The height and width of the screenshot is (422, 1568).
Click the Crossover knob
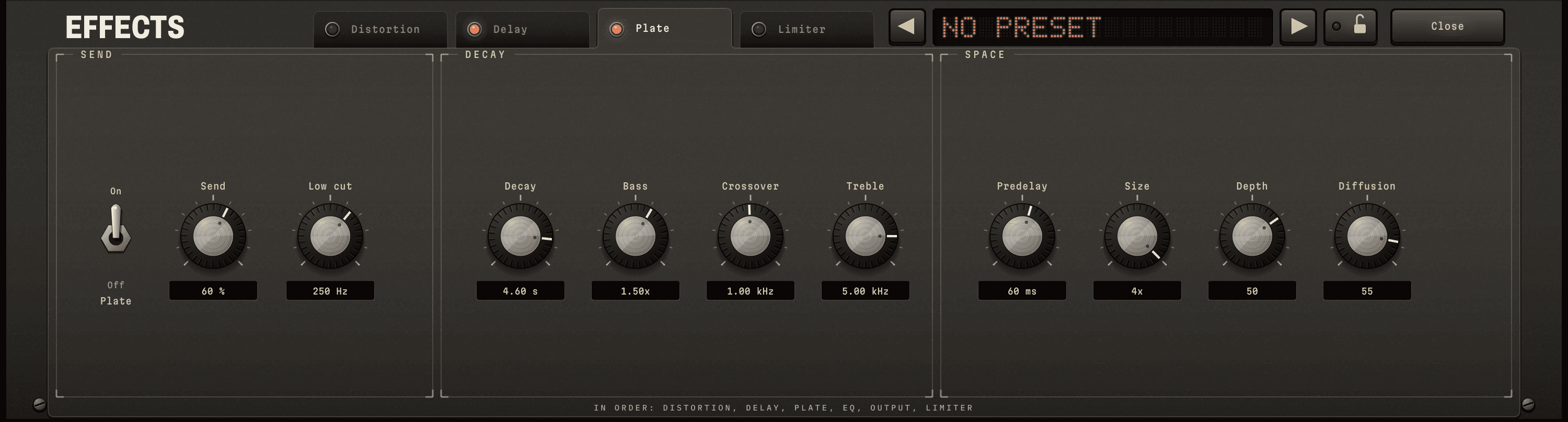click(x=751, y=237)
